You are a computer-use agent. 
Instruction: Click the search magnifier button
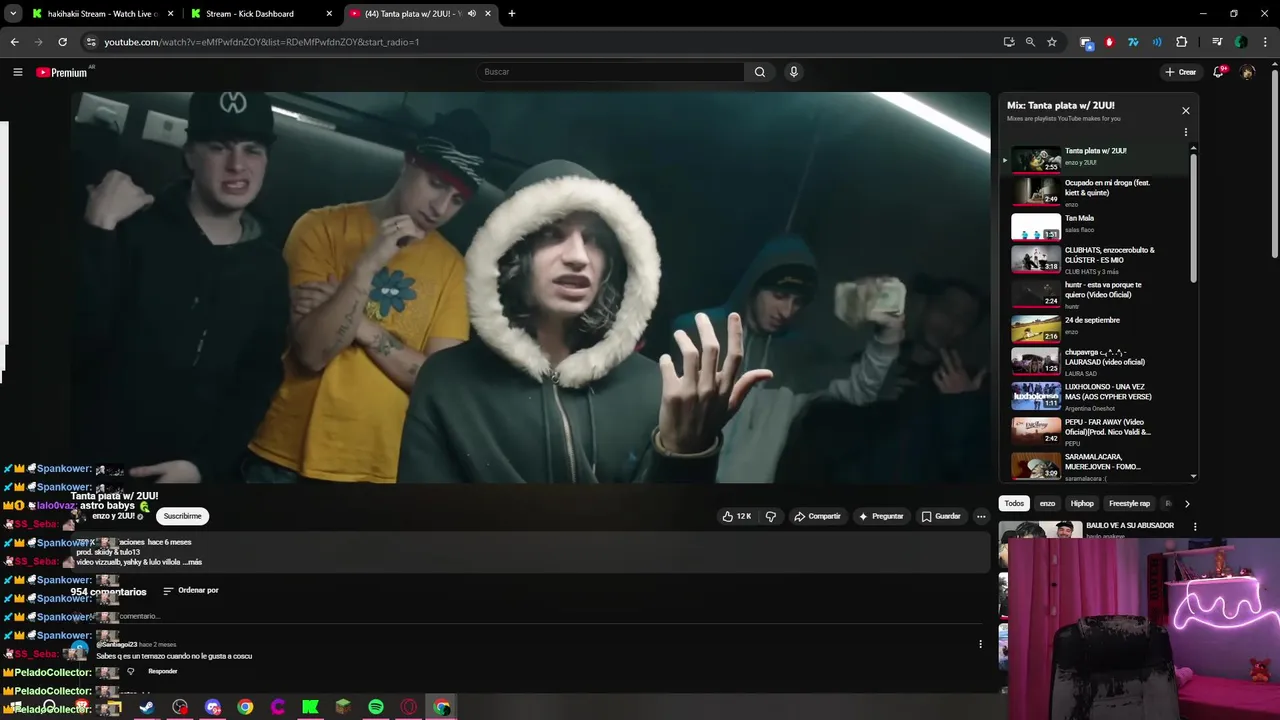(x=760, y=72)
